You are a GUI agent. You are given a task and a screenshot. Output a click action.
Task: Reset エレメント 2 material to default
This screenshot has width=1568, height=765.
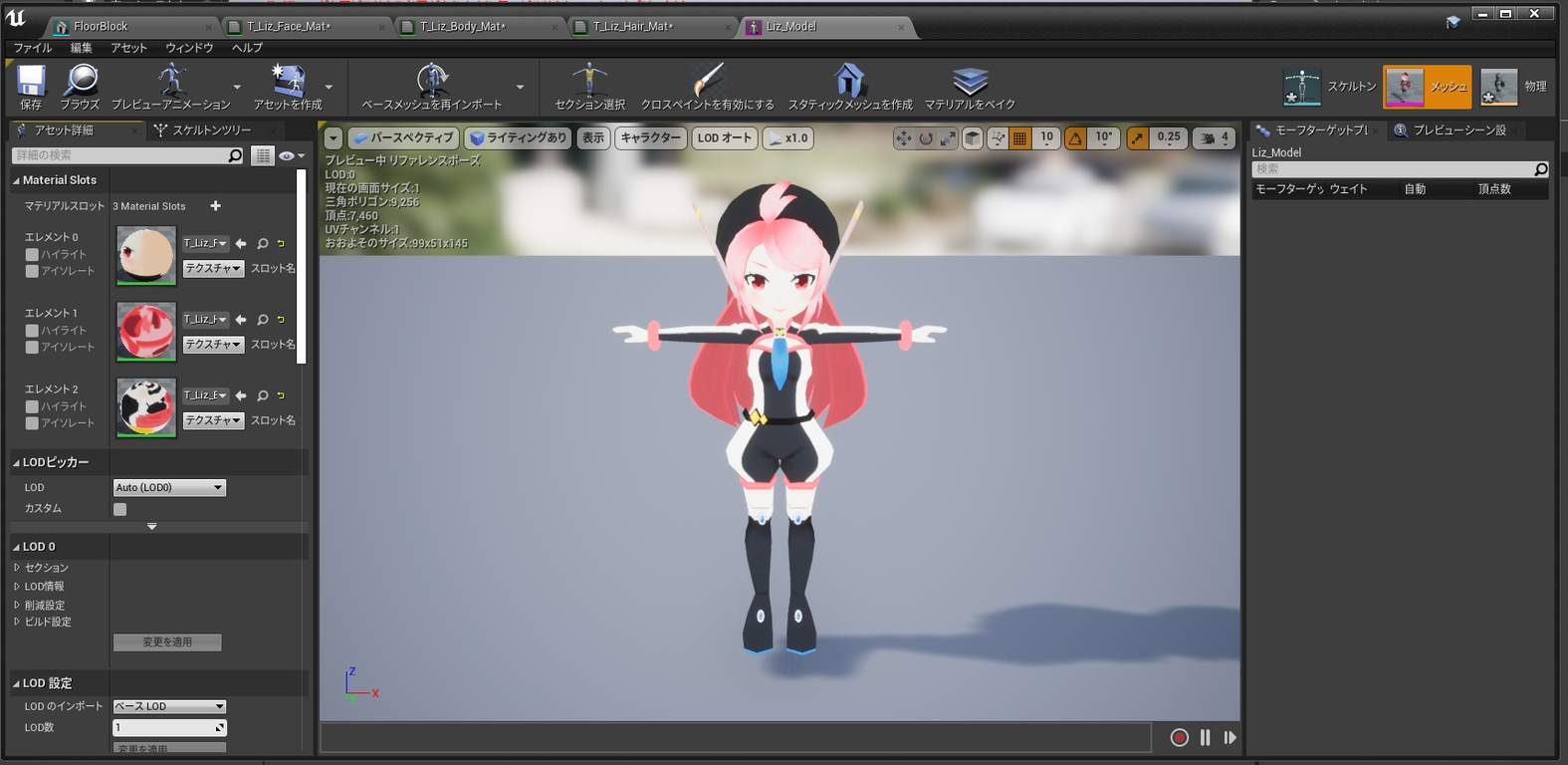[x=281, y=395]
